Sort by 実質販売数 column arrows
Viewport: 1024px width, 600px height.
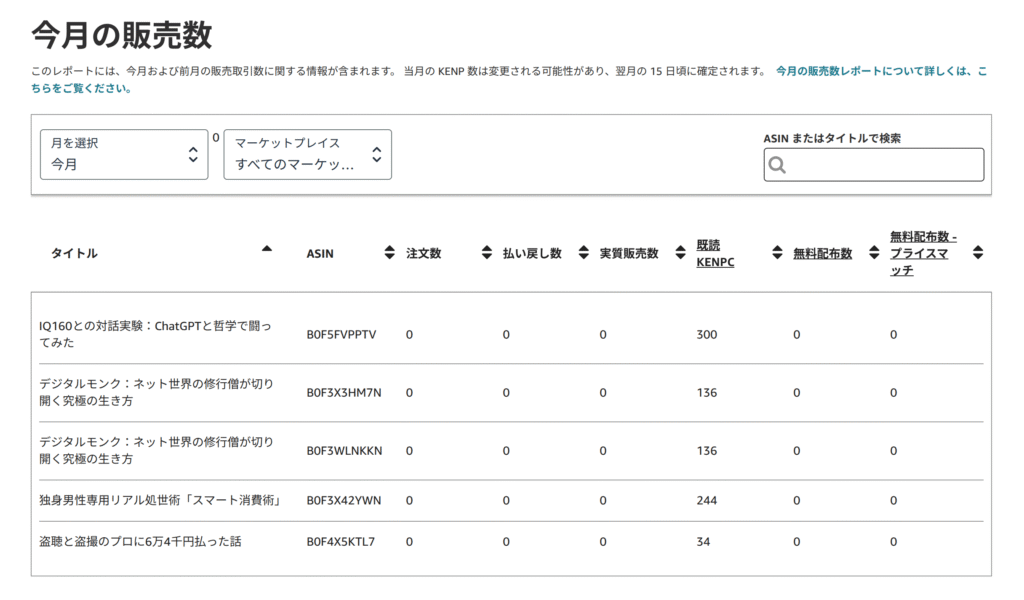[x=680, y=253]
